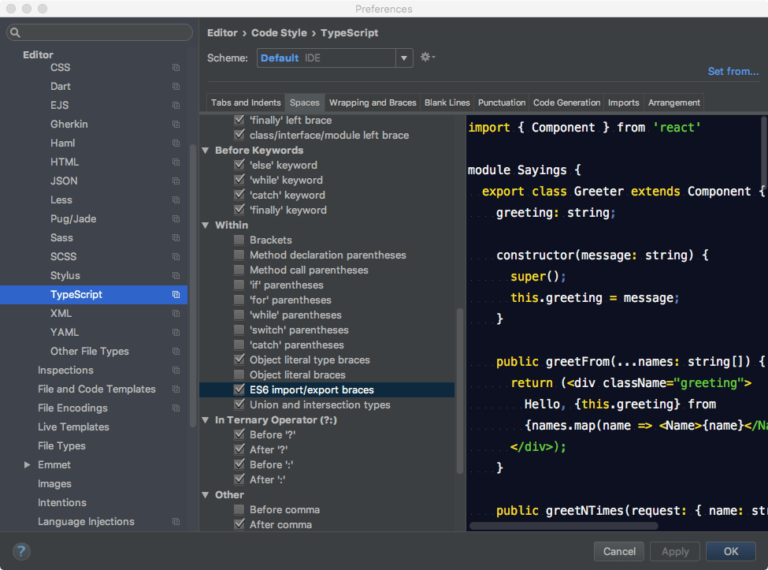
Task: Click the copy icon beside Inspections
Action: click(176, 370)
